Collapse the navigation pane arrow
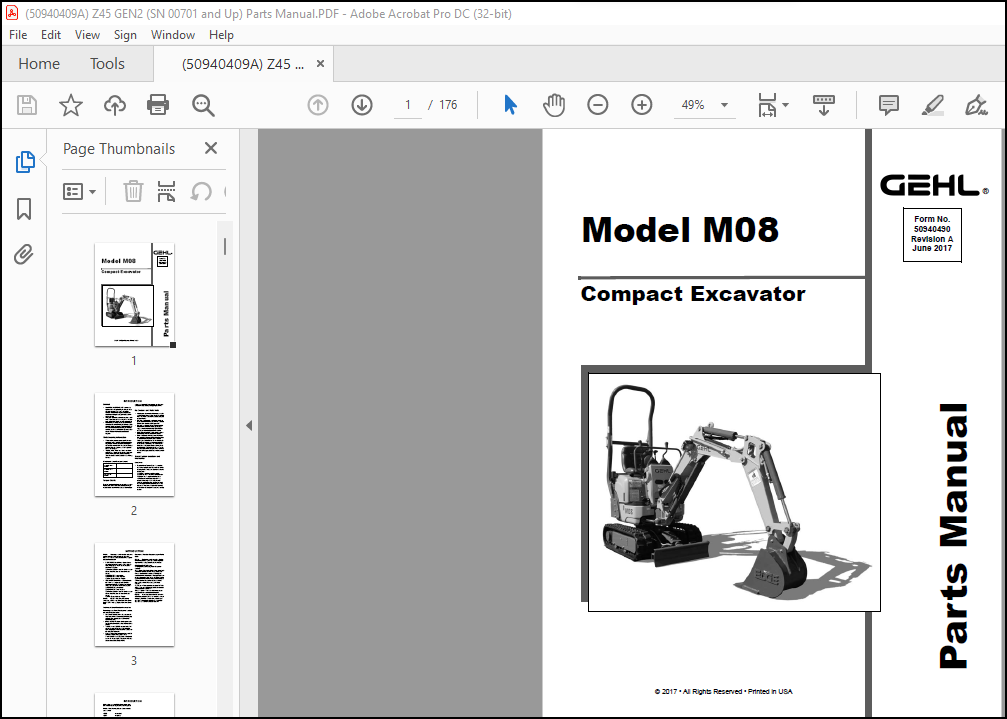The height and width of the screenshot is (719, 1007). click(249, 425)
